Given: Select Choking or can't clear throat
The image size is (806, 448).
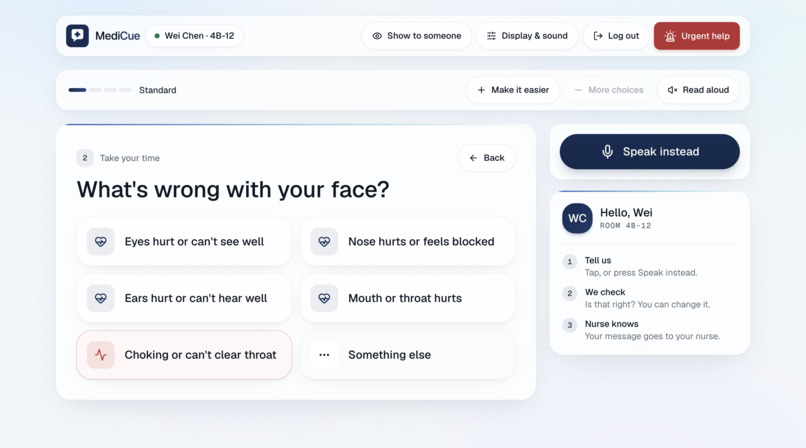Looking at the screenshot, I should [x=184, y=354].
